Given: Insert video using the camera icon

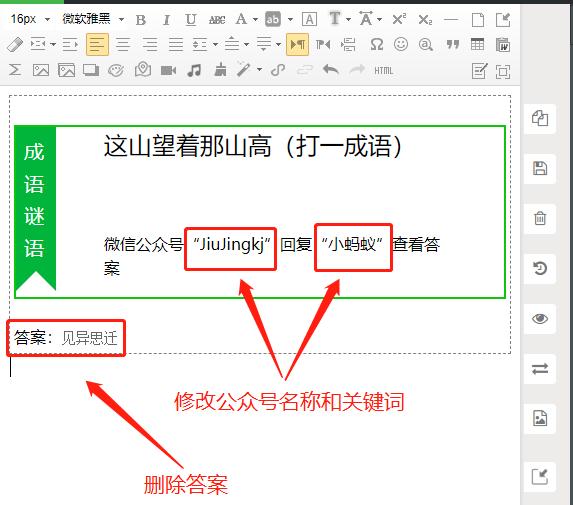Looking at the screenshot, I should coord(168,70).
